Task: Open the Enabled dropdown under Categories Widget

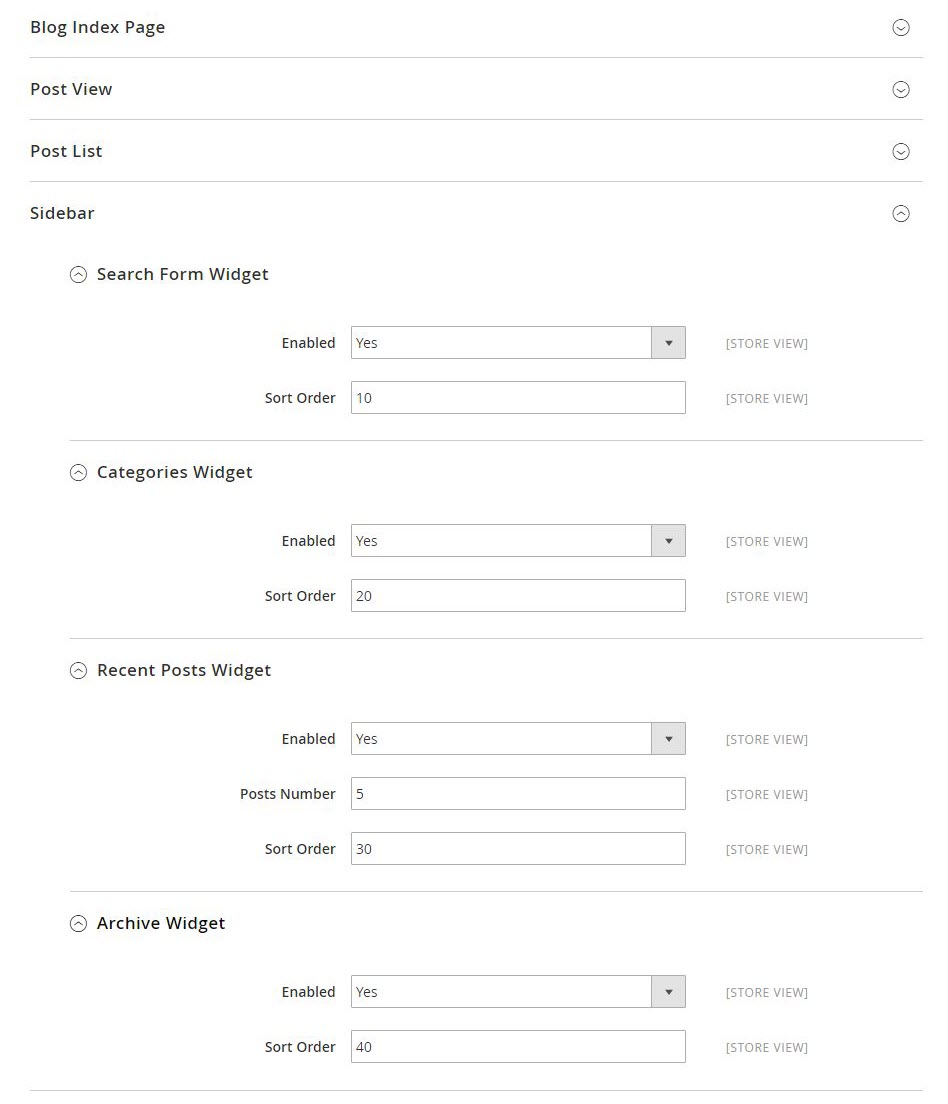Action: point(668,540)
